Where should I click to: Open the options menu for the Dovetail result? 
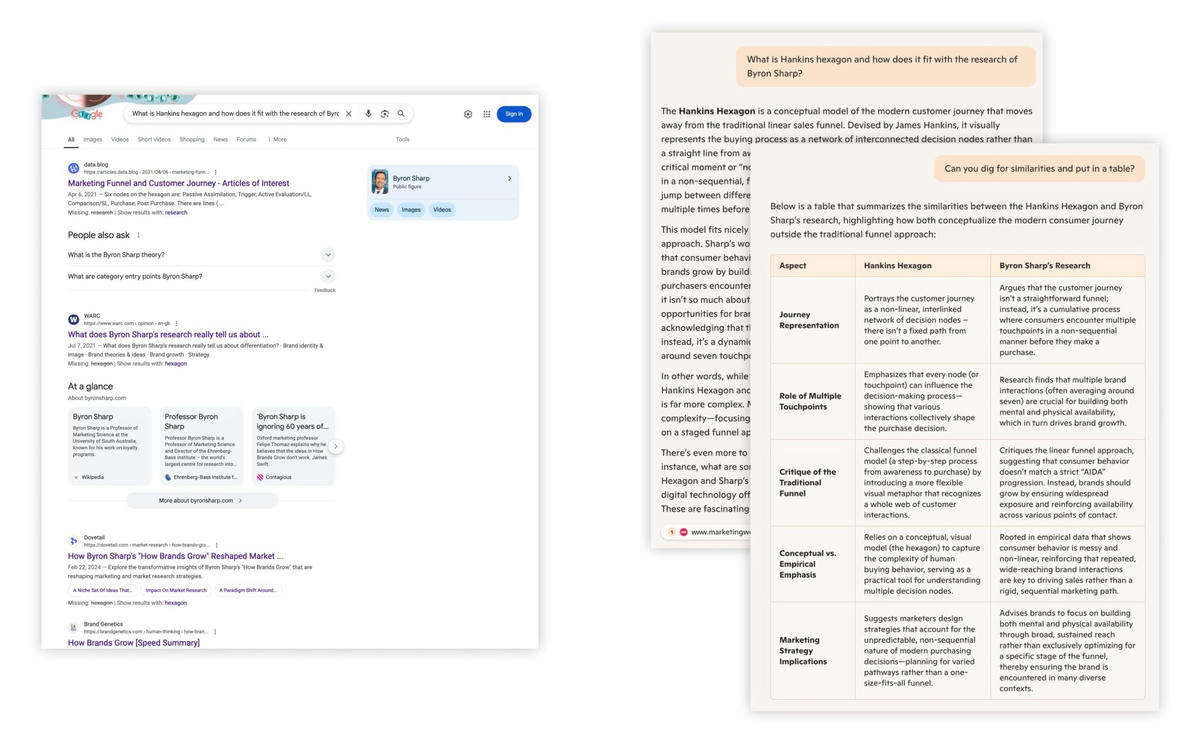click(x=217, y=545)
